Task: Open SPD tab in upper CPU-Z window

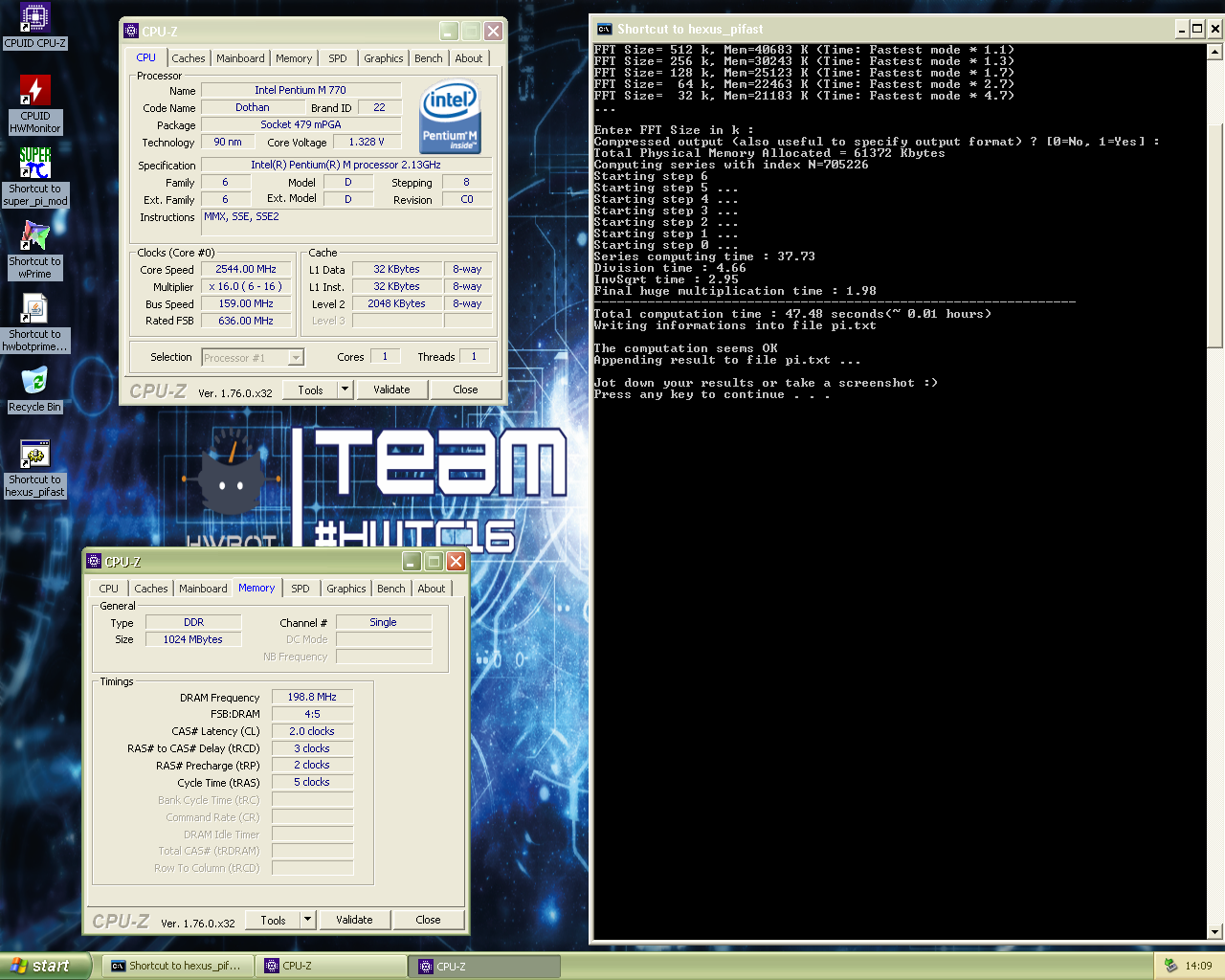Action: tap(338, 58)
